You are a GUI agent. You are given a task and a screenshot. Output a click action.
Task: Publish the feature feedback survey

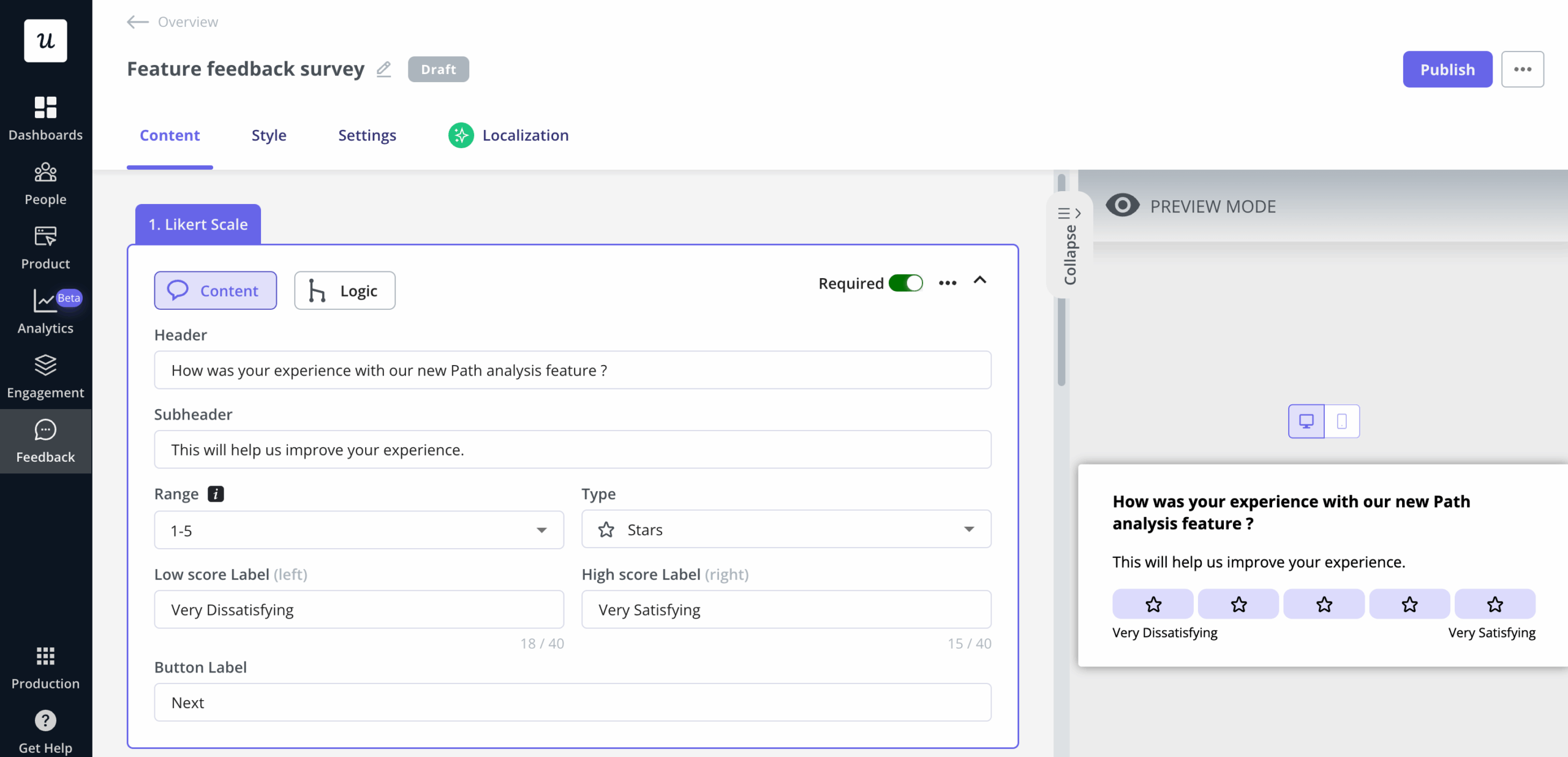1447,69
